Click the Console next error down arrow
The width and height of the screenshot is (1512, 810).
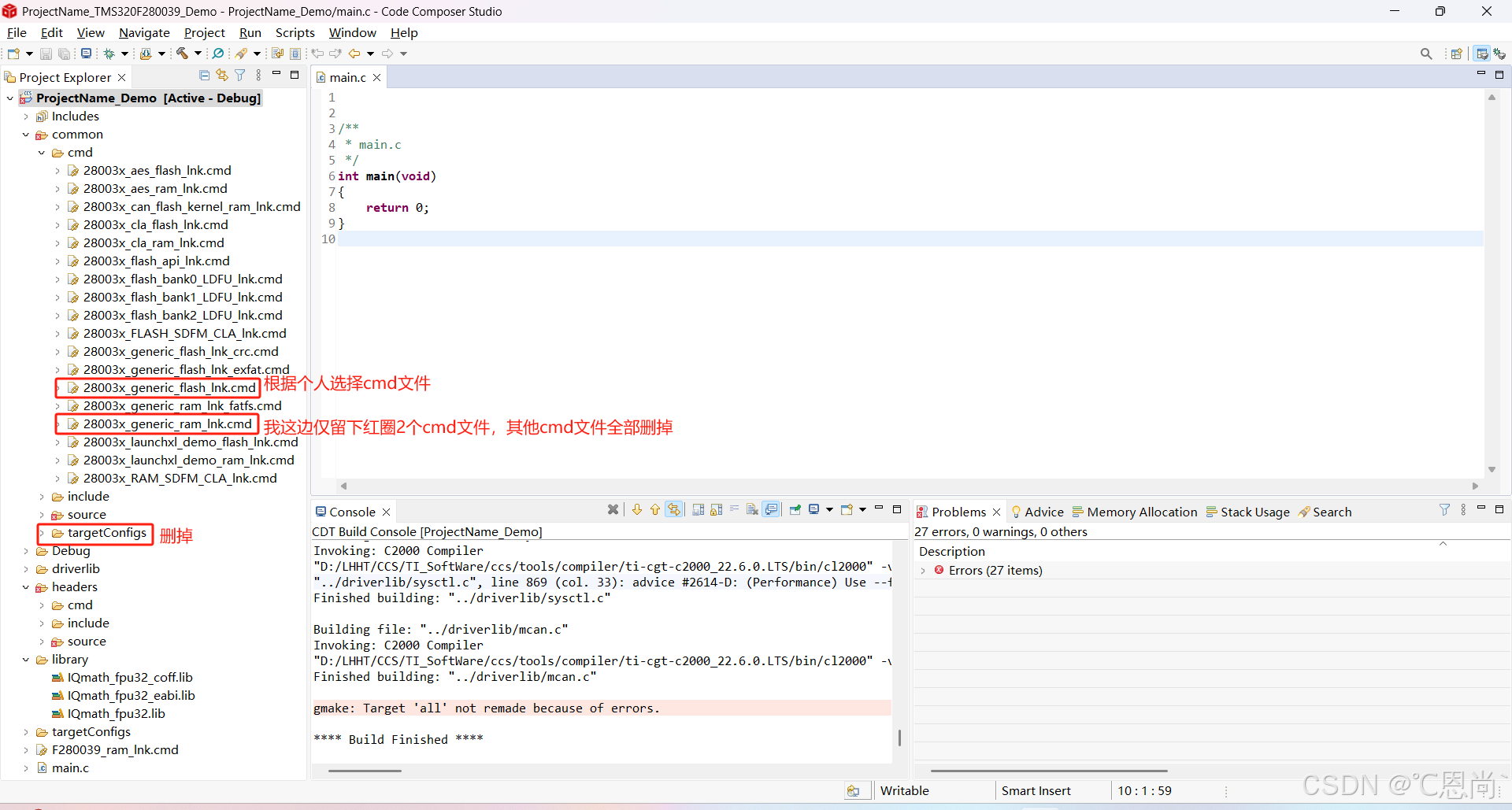[637, 509]
